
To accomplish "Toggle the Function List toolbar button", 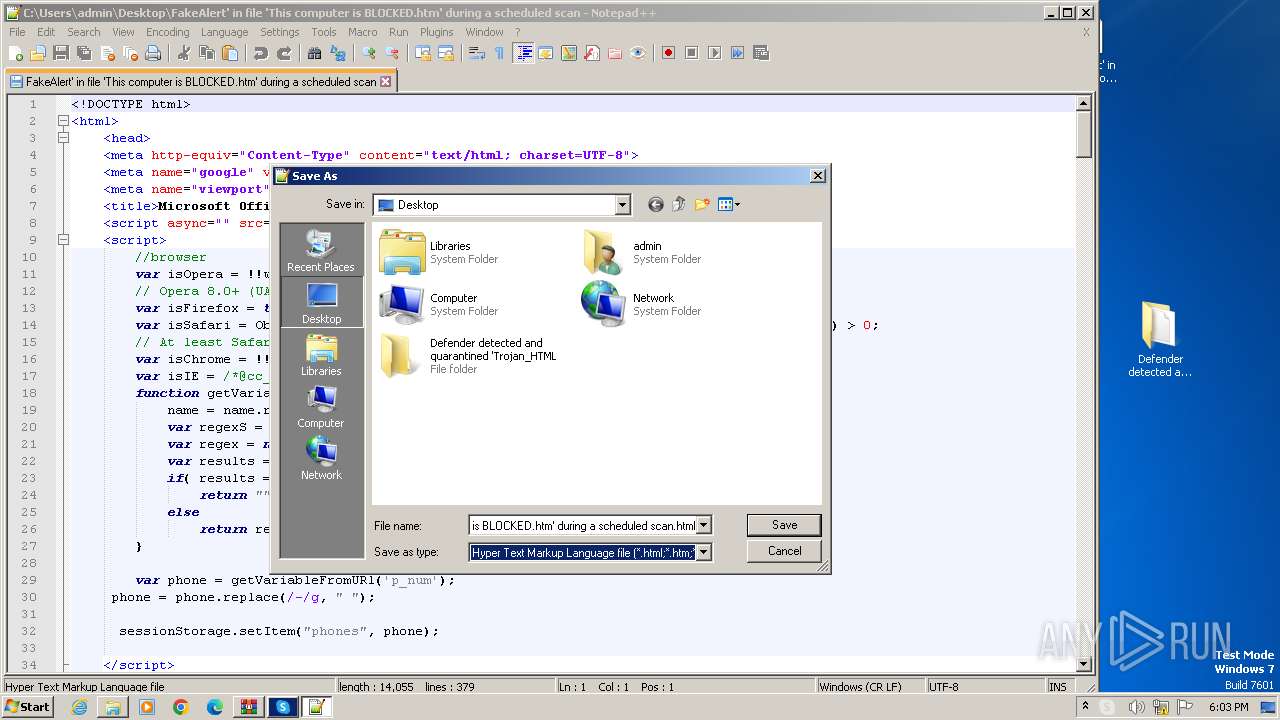I will pos(591,53).
